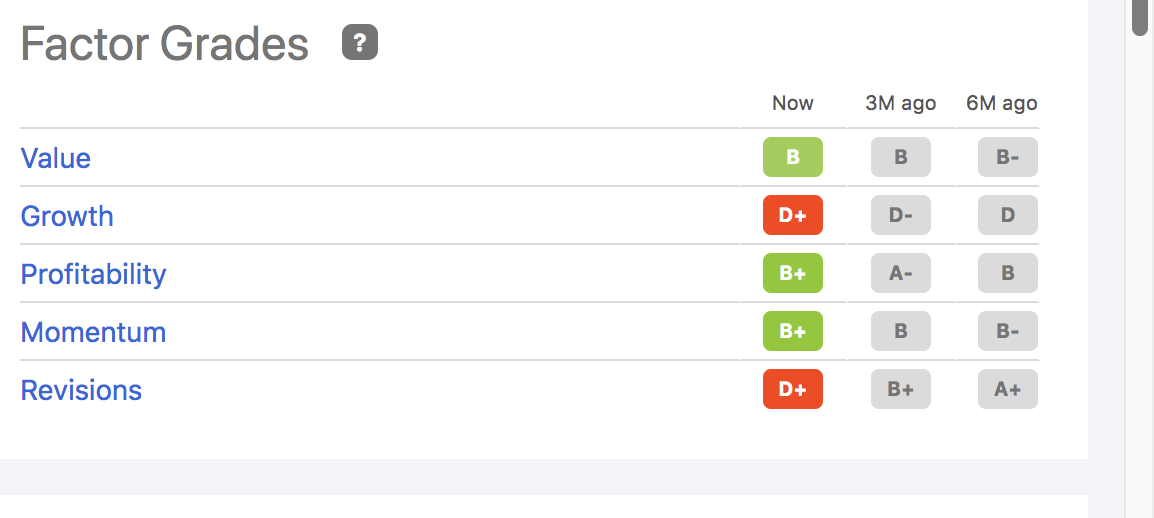Screen dimensions: 1154x518
Task: Open the Profitability factor link
Action: point(94,274)
